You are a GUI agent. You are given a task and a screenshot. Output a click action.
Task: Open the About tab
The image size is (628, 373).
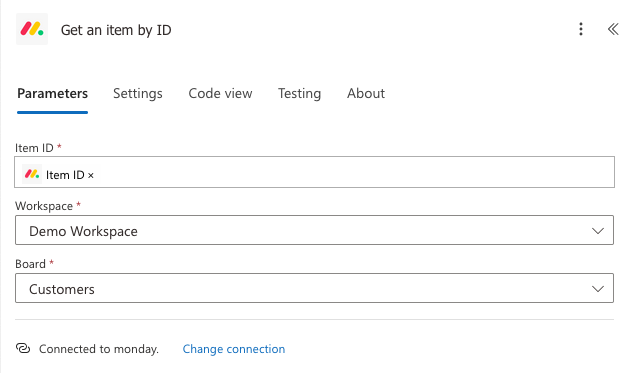click(366, 93)
